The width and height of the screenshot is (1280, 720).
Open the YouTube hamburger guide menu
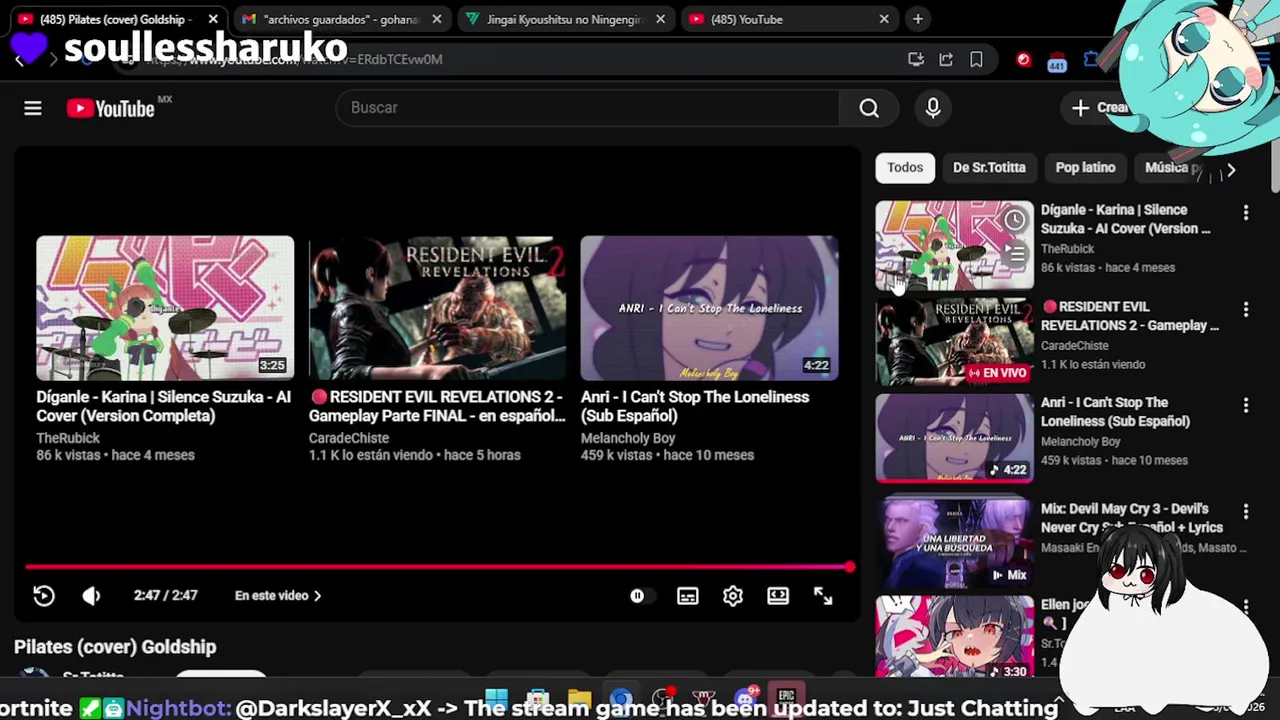point(33,108)
